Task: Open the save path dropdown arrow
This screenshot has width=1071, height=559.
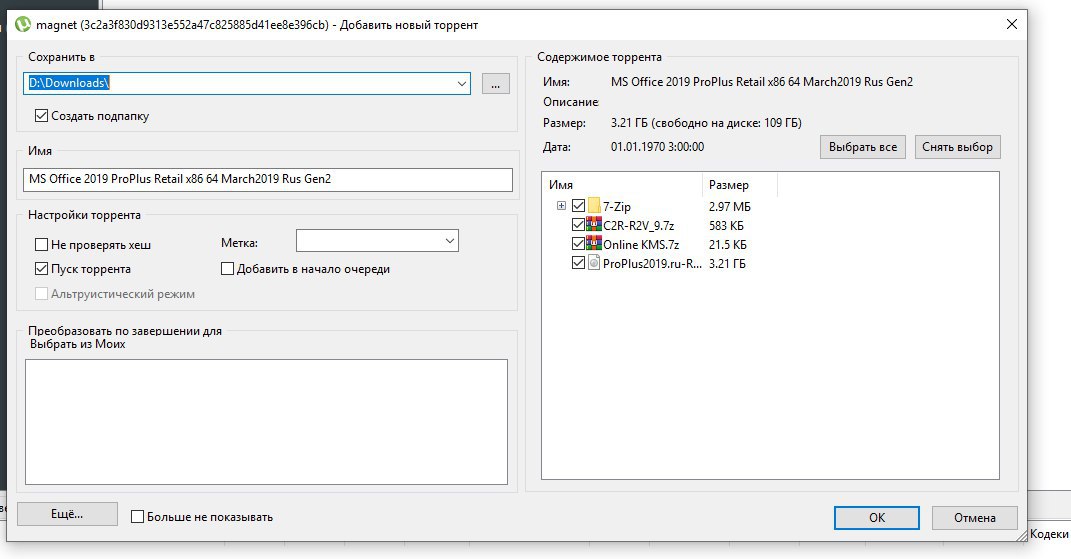Action: point(462,83)
